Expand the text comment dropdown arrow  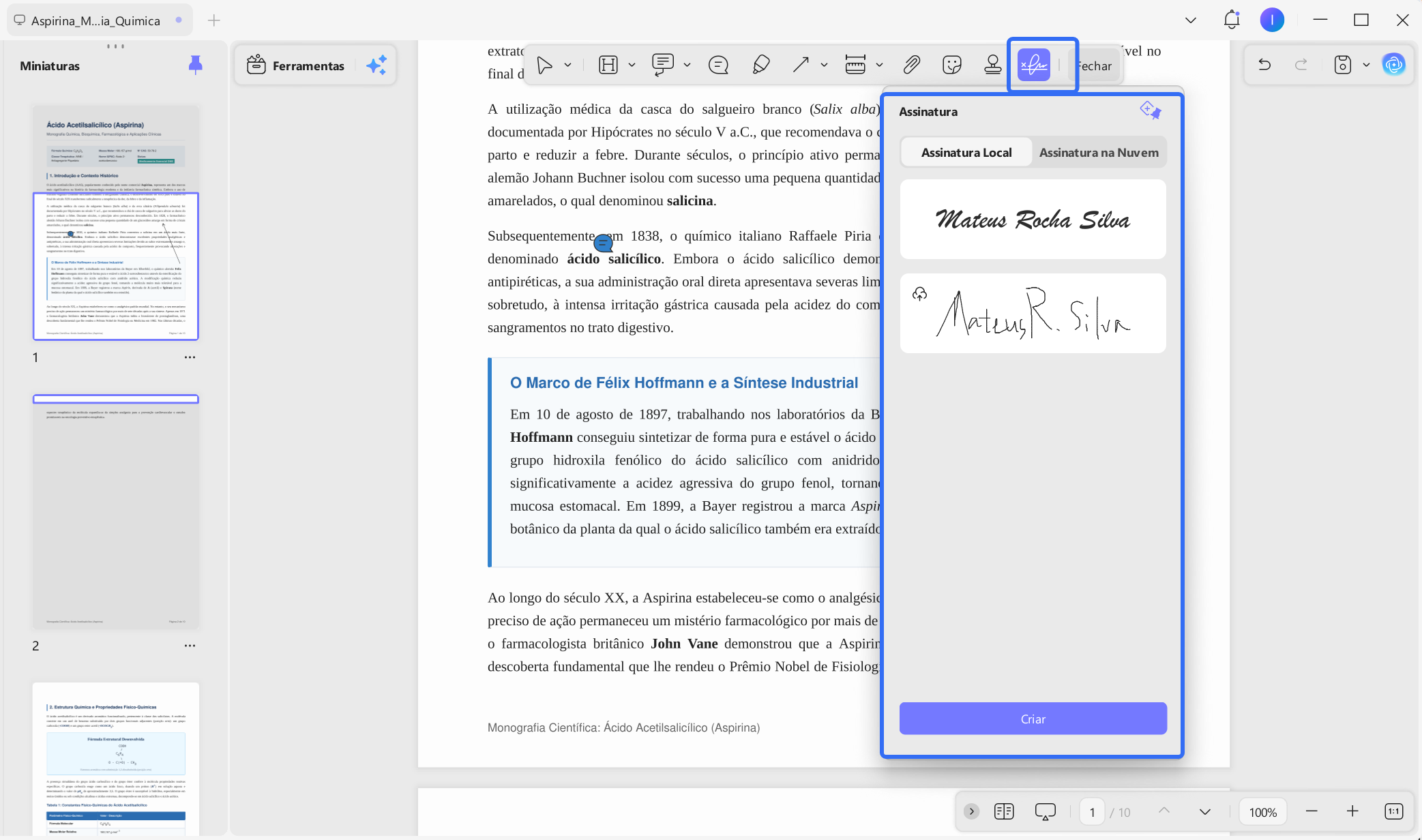coord(687,65)
